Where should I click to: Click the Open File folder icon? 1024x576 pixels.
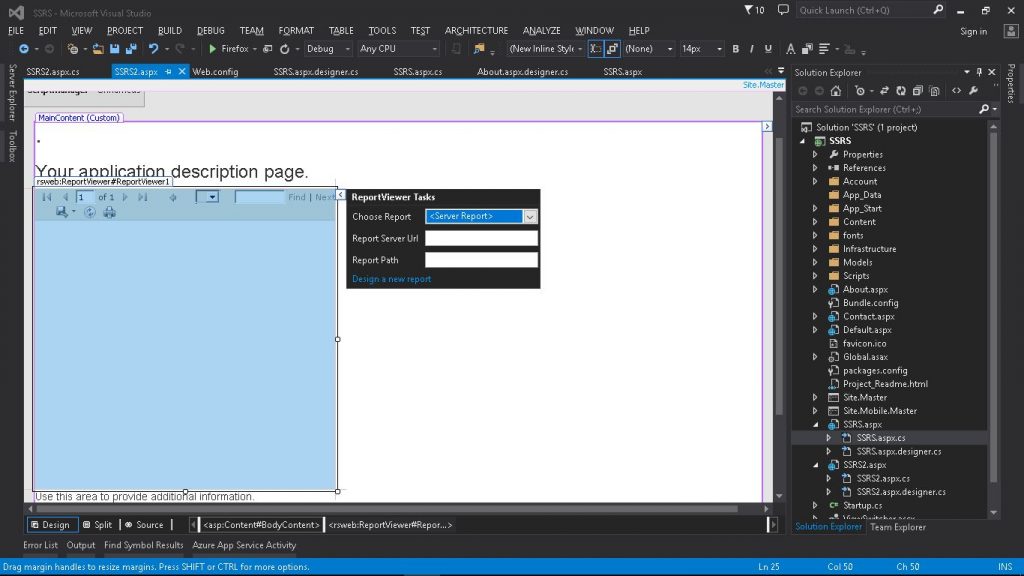point(98,49)
